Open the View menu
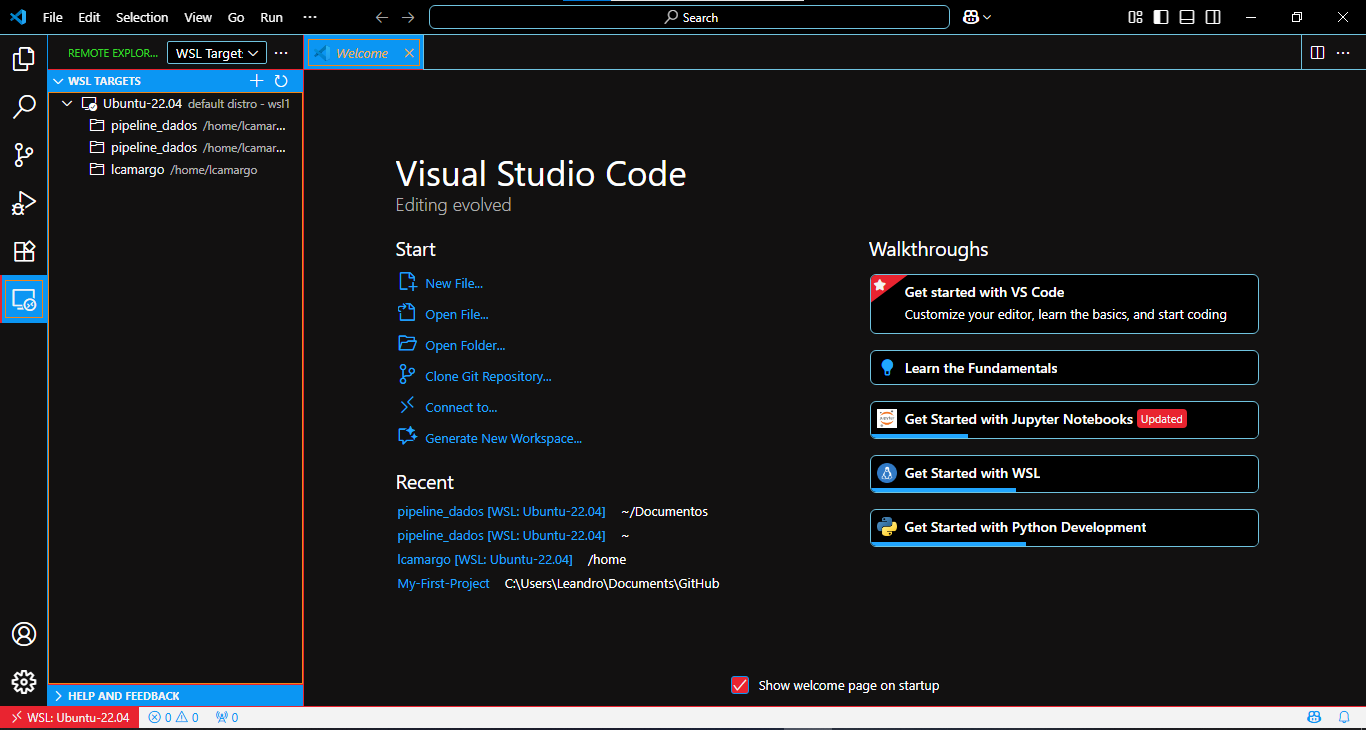This screenshot has height=730, width=1366. coord(198,17)
